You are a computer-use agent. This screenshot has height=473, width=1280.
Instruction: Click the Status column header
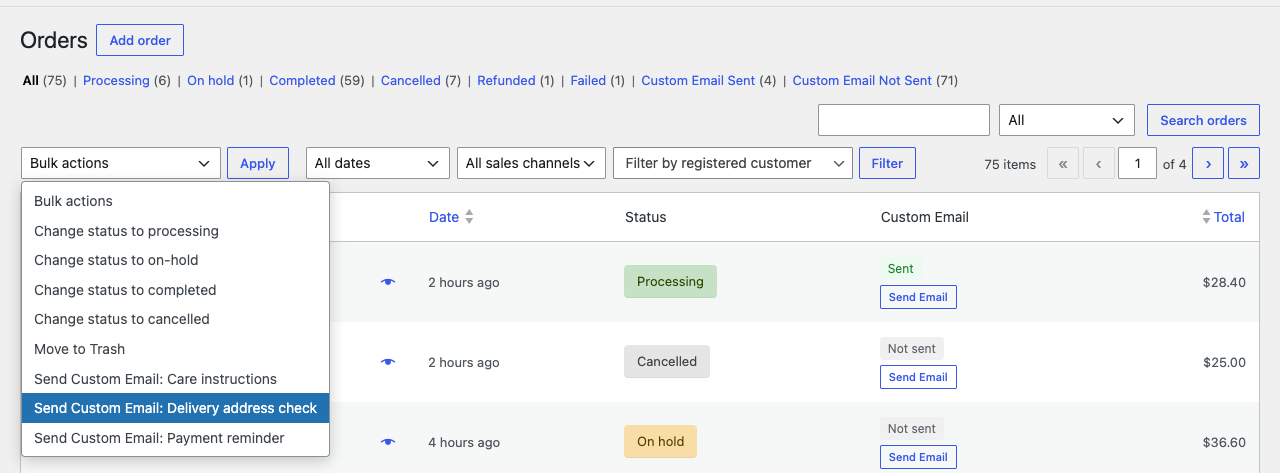point(646,217)
